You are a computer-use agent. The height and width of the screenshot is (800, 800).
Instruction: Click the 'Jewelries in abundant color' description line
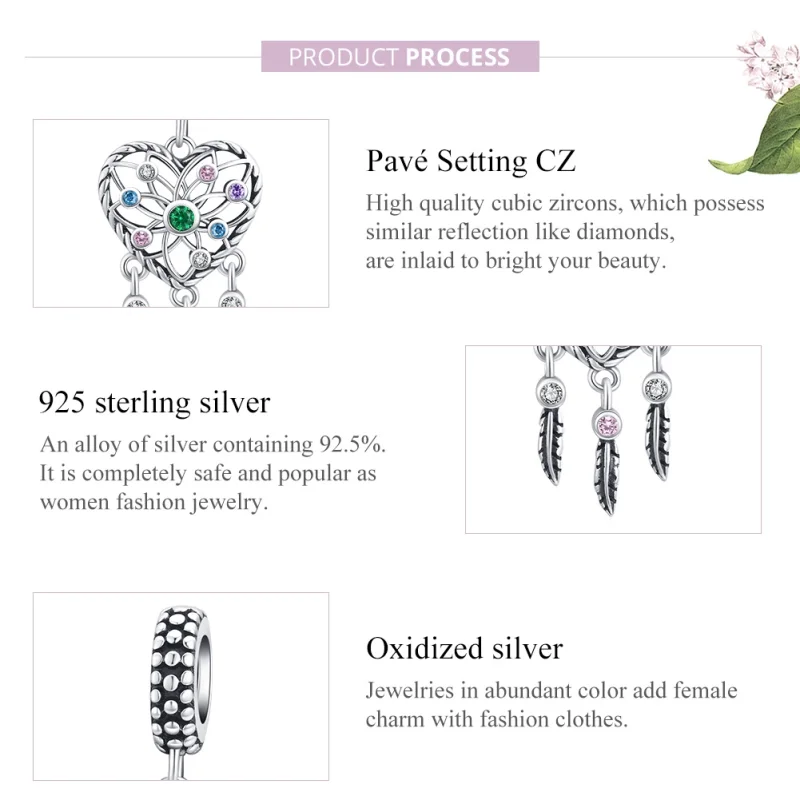coord(551,690)
